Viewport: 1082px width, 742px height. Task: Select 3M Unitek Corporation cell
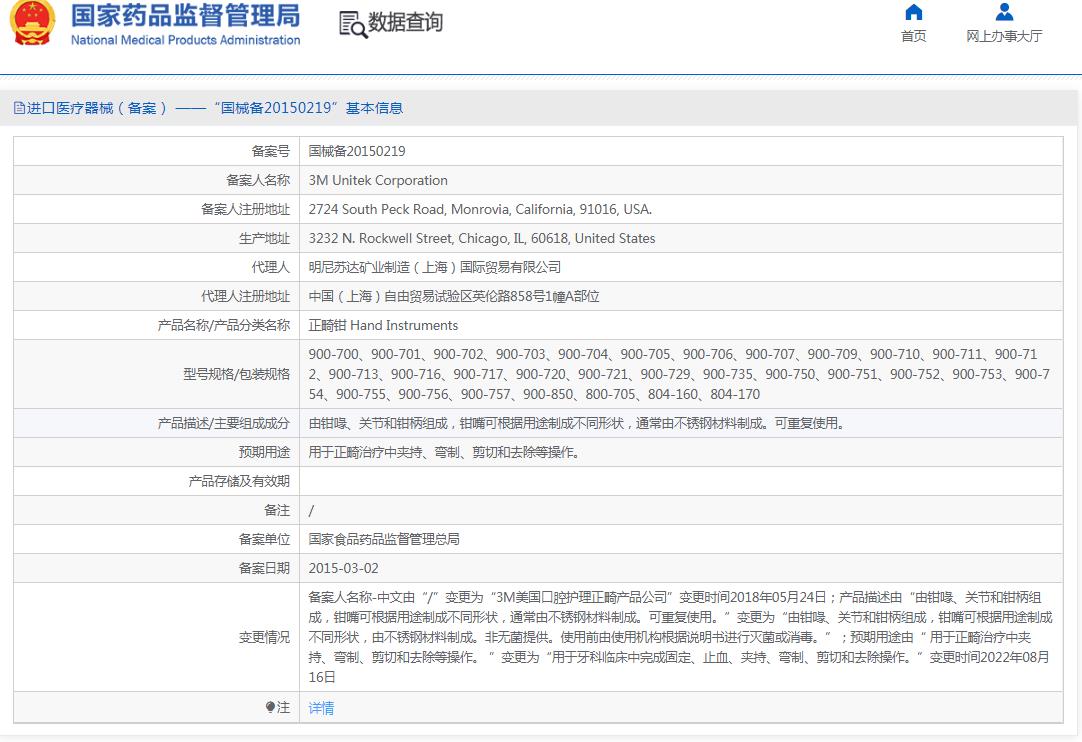coord(681,180)
